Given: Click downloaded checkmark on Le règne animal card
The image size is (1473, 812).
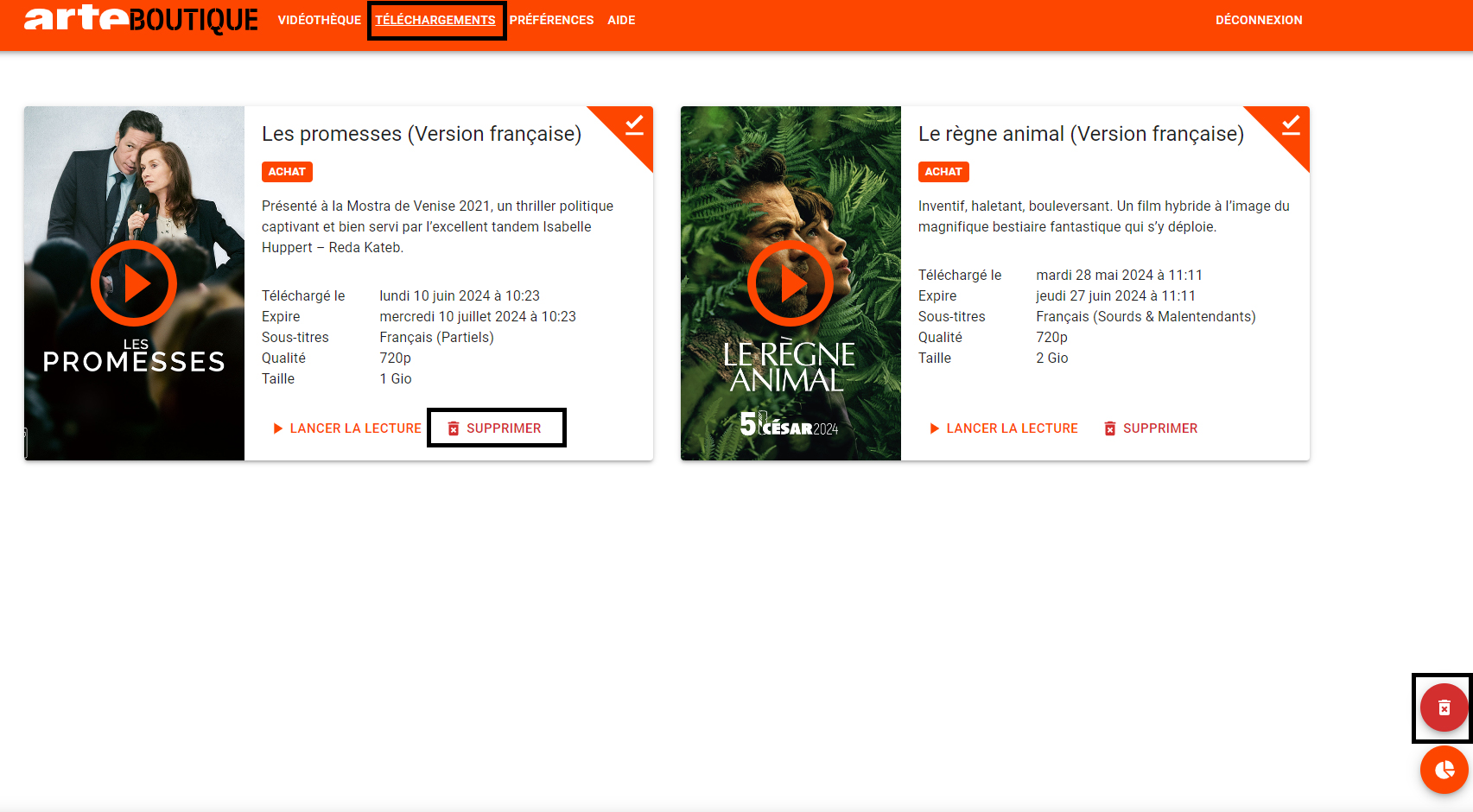Looking at the screenshot, I should pyautogui.click(x=1291, y=125).
